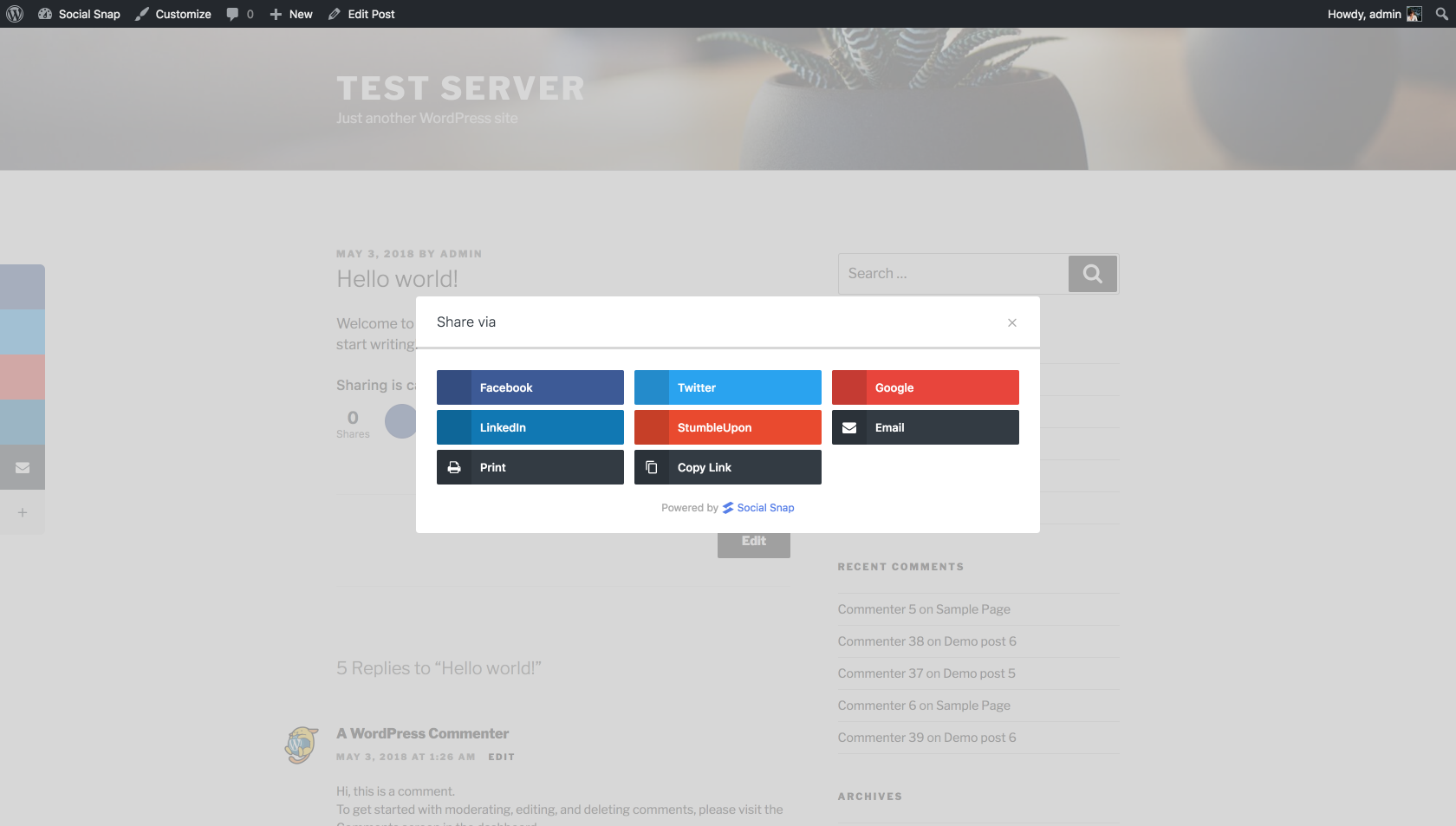This screenshot has height=826, width=1456.
Task: Click the admin bar search magnifier icon
Action: click(x=1442, y=14)
